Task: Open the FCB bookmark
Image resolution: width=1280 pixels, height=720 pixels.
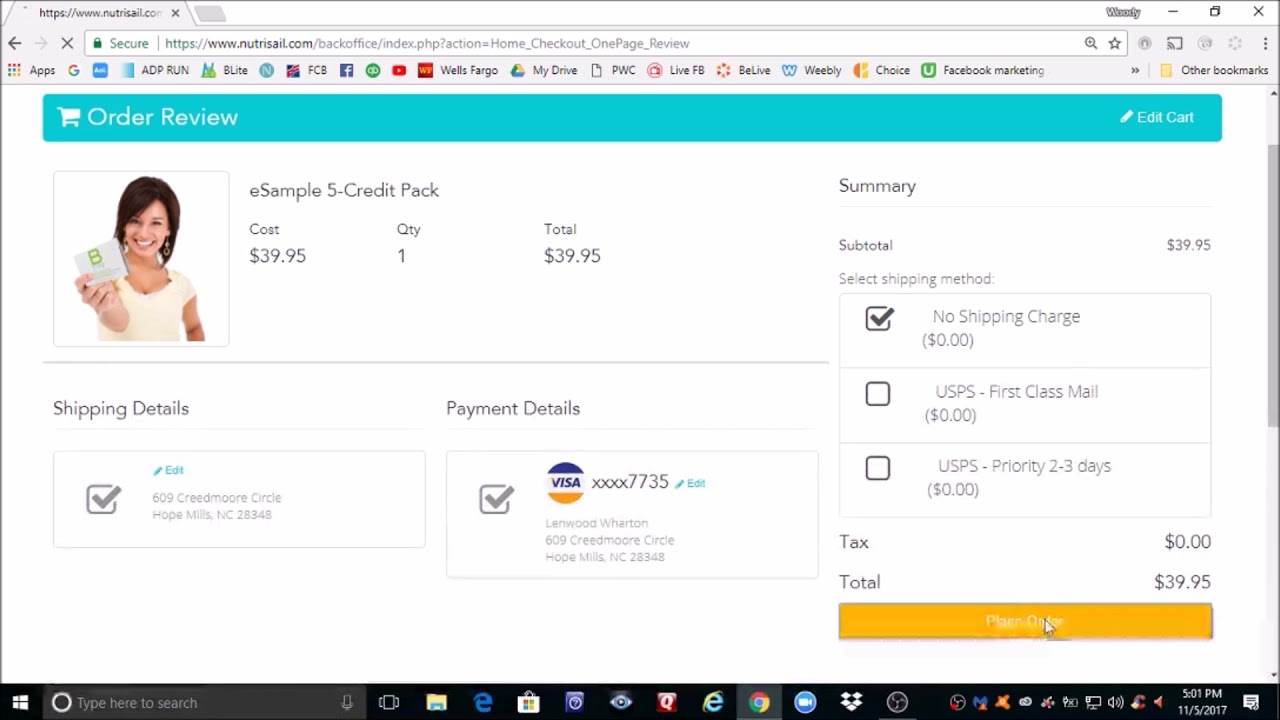Action: pos(306,70)
